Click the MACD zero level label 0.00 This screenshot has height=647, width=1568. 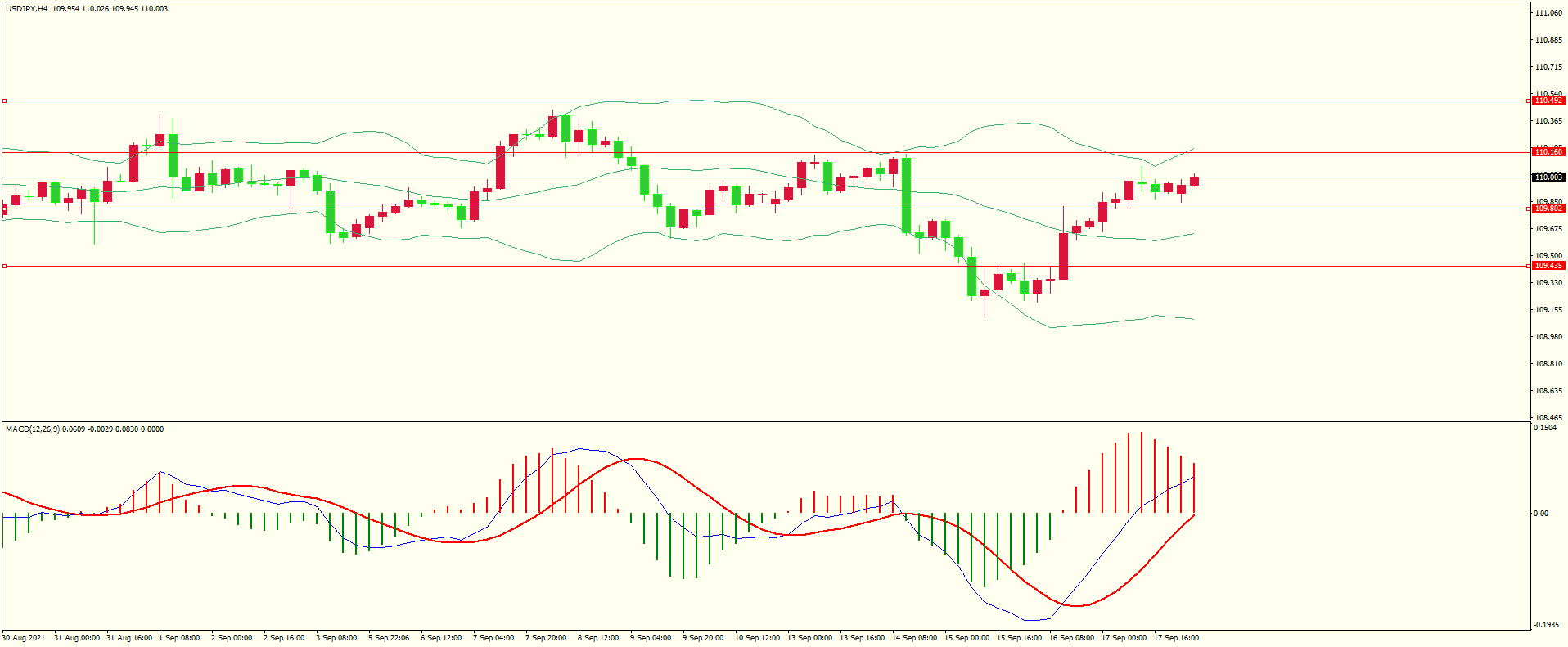tap(1541, 514)
